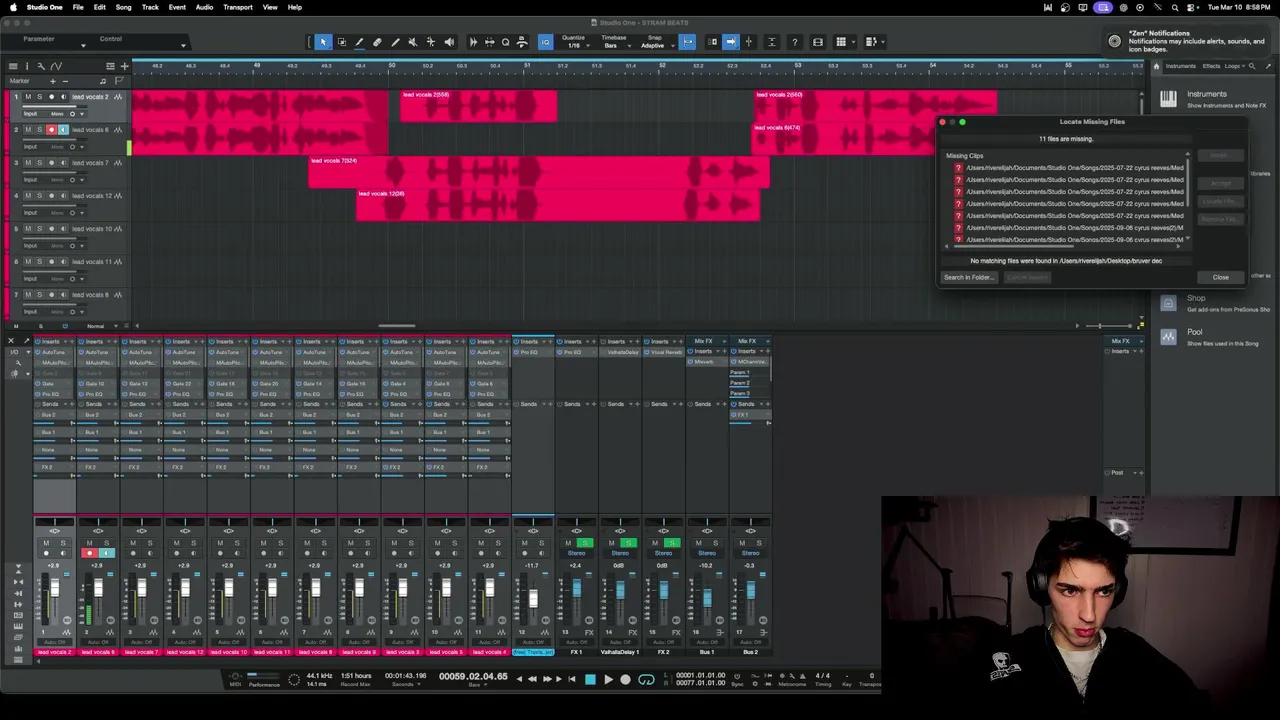Close the Locate Missing Files dialog
This screenshot has height=720, width=1280.
pyautogui.click(x=1220, y=277)
